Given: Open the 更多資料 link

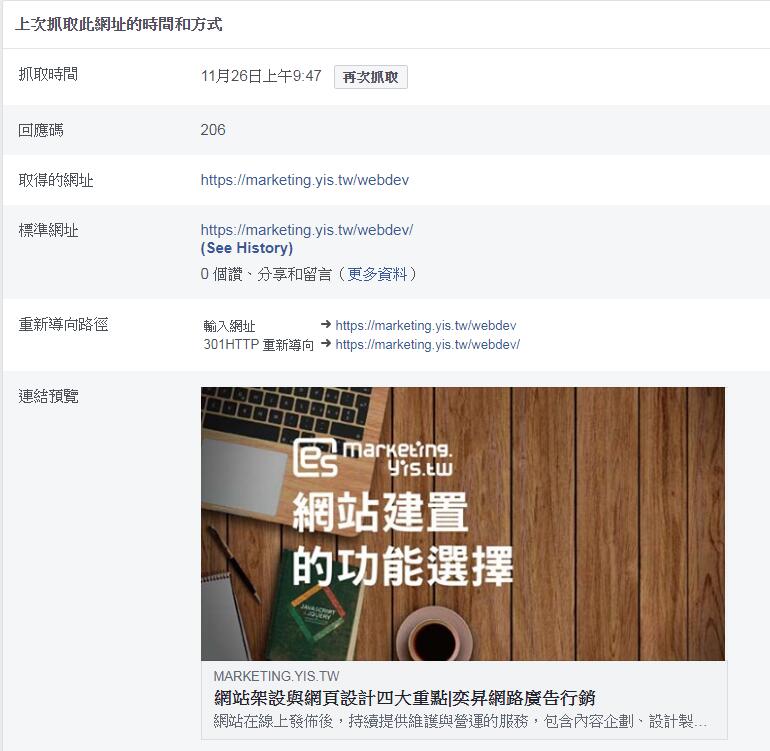Looking at the screenshot, I should coord(377,274).
